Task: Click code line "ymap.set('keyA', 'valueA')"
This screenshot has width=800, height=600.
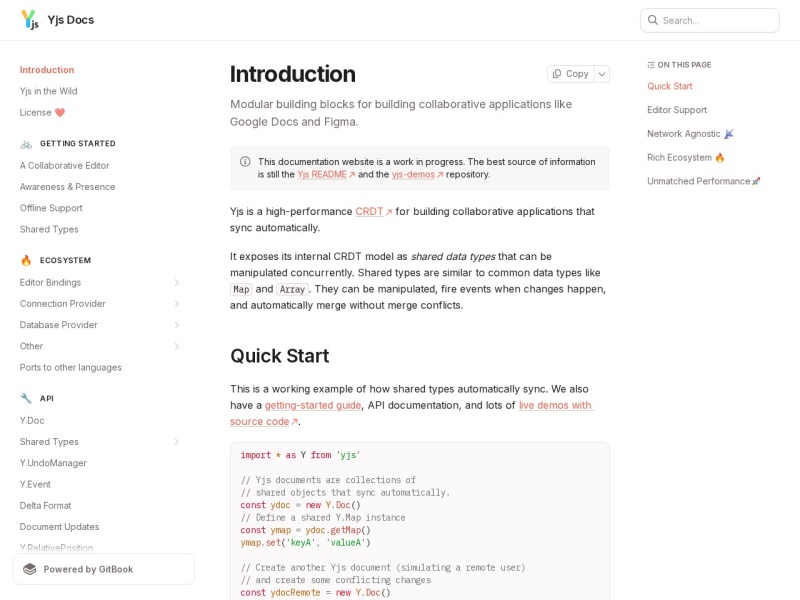Action: [305, 543]
